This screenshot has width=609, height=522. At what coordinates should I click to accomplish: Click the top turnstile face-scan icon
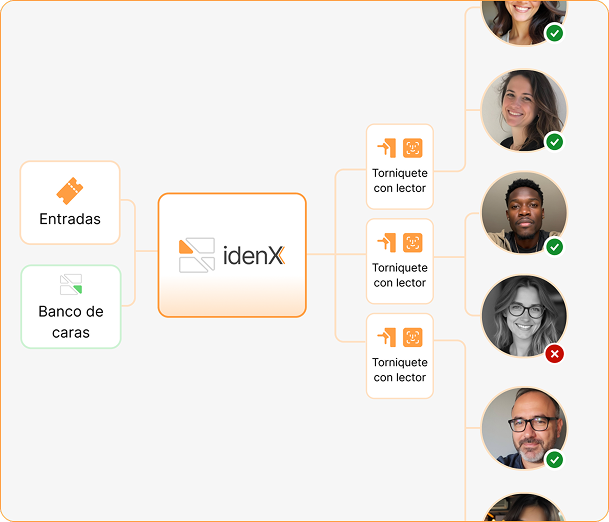click(x=413, y=148)
